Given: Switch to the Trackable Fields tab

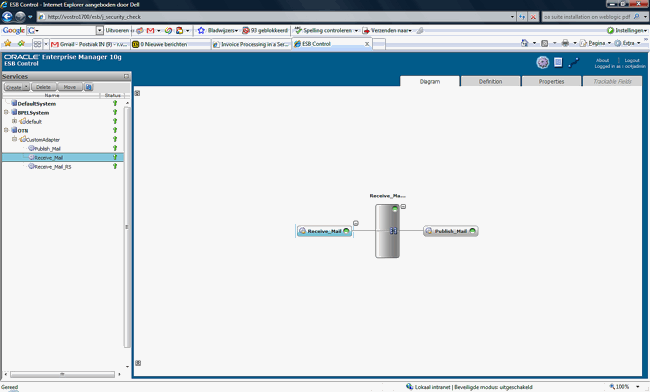Looking at the screenshot, I should coord(612,81).
